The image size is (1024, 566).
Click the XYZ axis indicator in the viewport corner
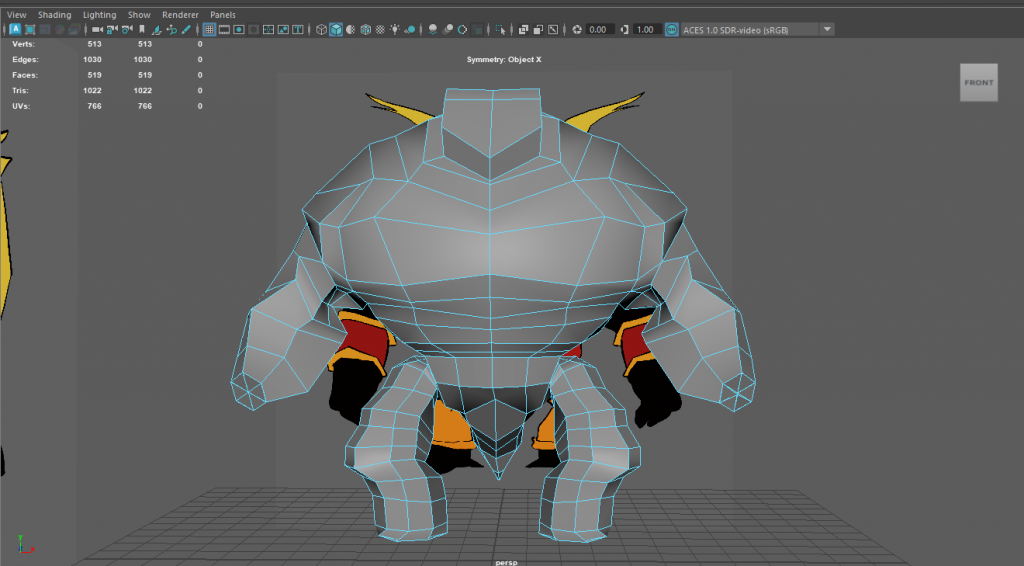click(x=25, y=544)
